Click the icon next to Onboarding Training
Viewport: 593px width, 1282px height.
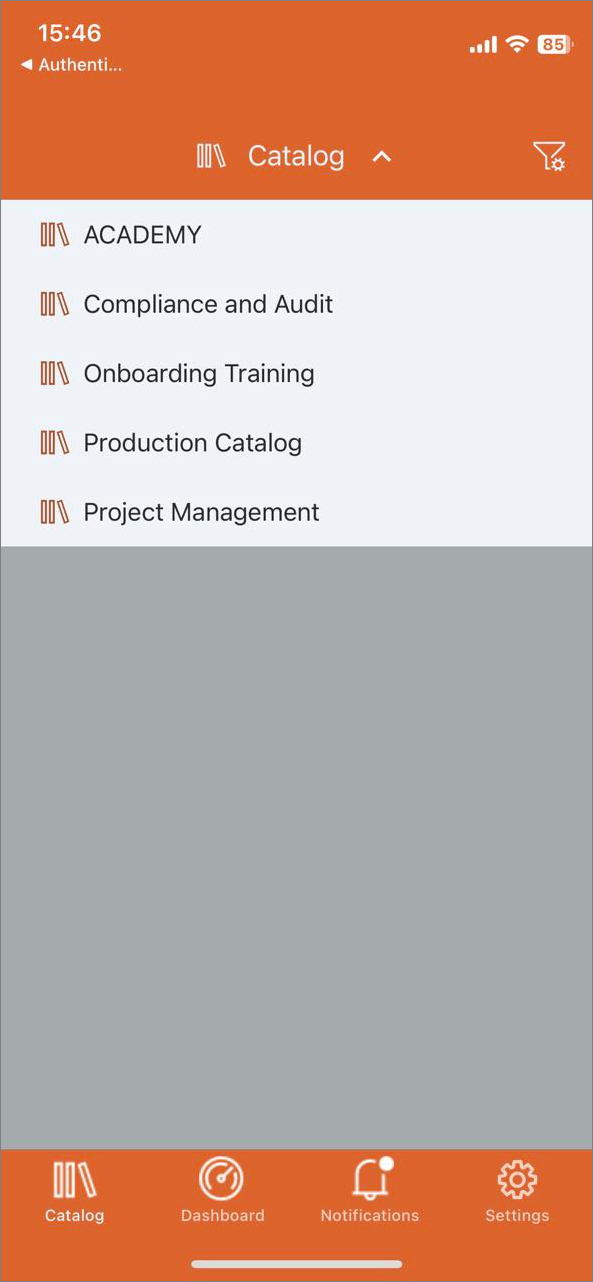coord(54,373)
